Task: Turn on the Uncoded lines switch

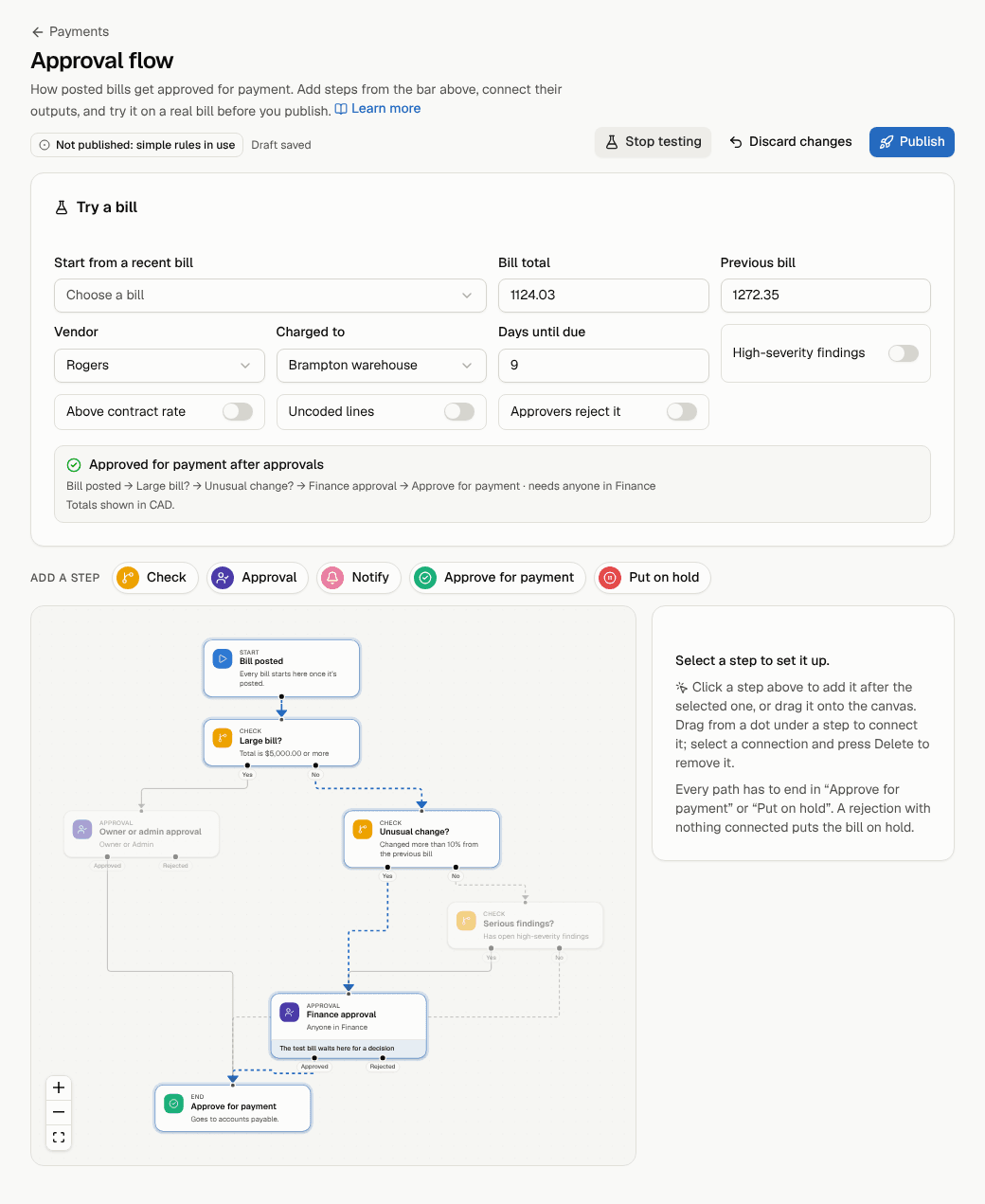Action: point(459,411)
